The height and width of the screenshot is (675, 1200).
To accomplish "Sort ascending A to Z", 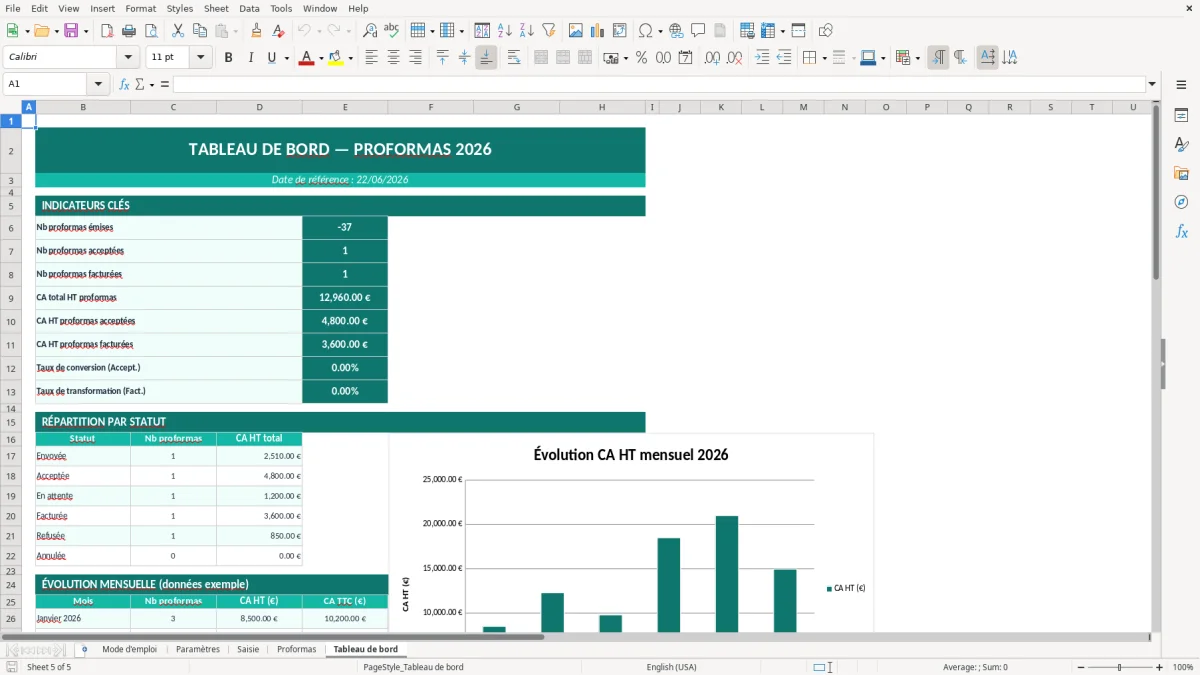I will point(505,31).
